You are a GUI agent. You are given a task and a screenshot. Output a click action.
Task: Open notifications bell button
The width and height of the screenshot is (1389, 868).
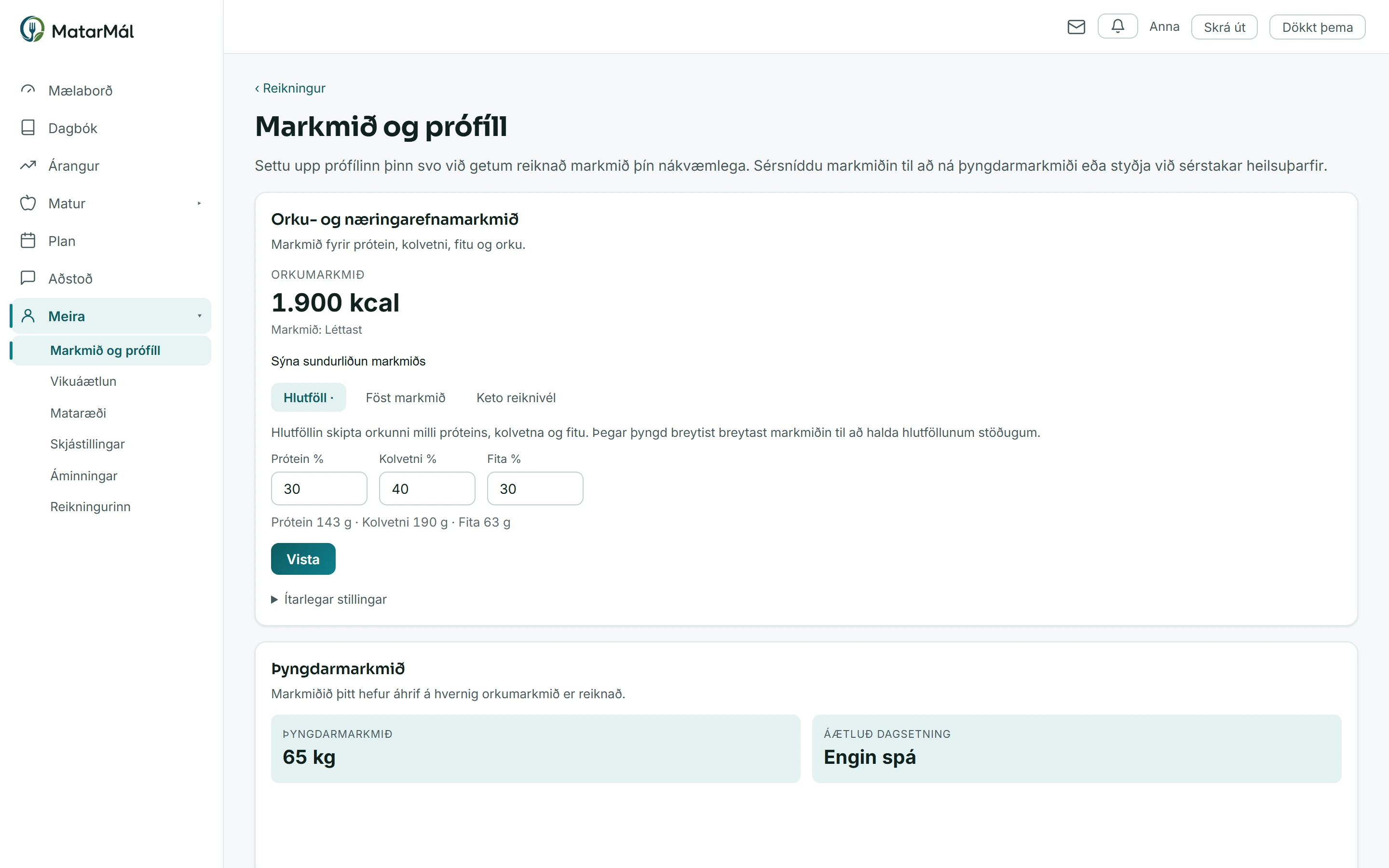(1117, 27)
